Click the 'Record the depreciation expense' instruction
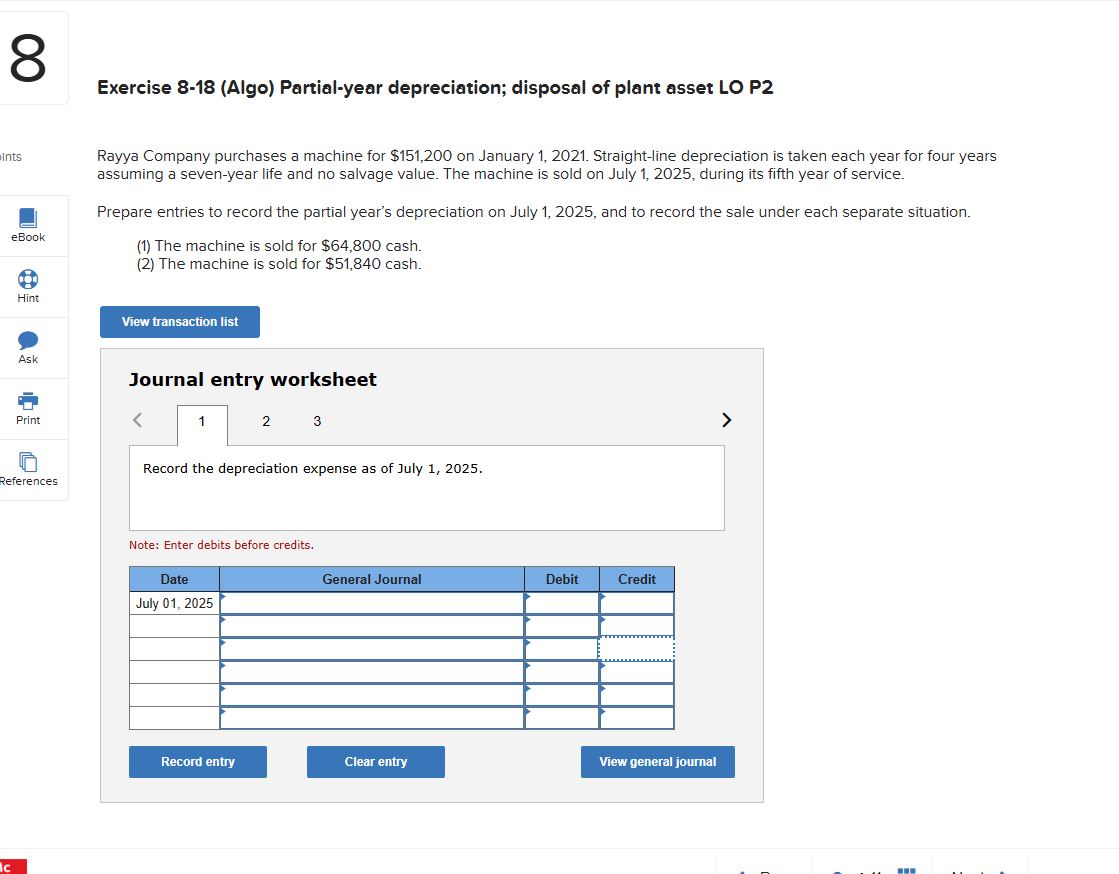Viewport: 1119px width, 874px height. tap(313, 469)
